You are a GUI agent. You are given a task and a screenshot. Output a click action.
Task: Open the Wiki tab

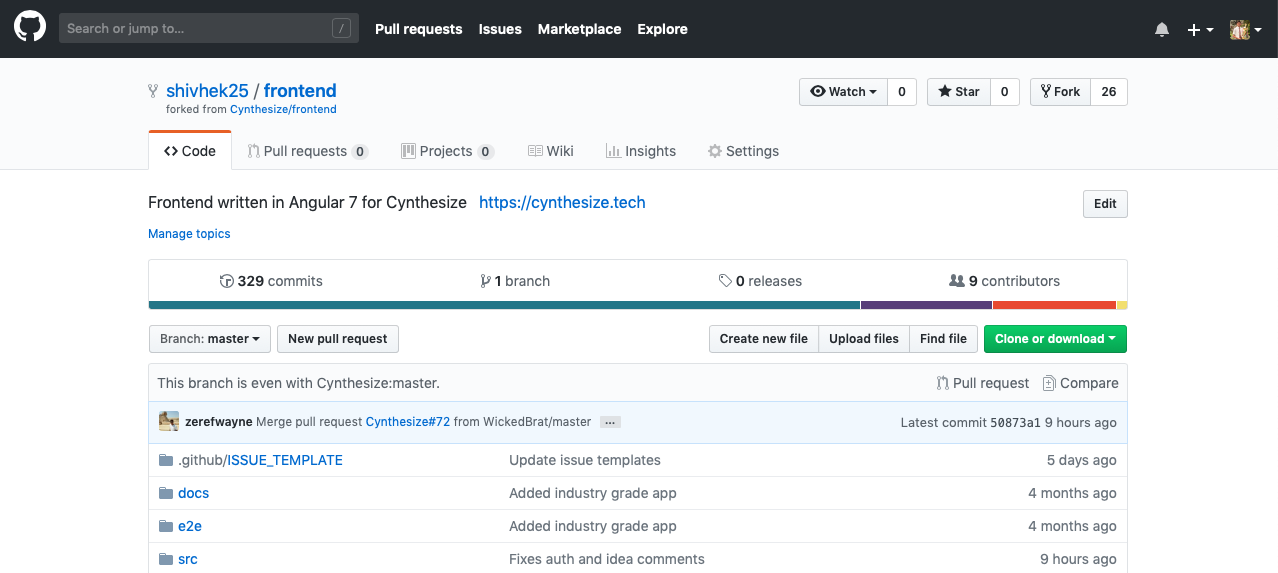(x=551, y=151)
